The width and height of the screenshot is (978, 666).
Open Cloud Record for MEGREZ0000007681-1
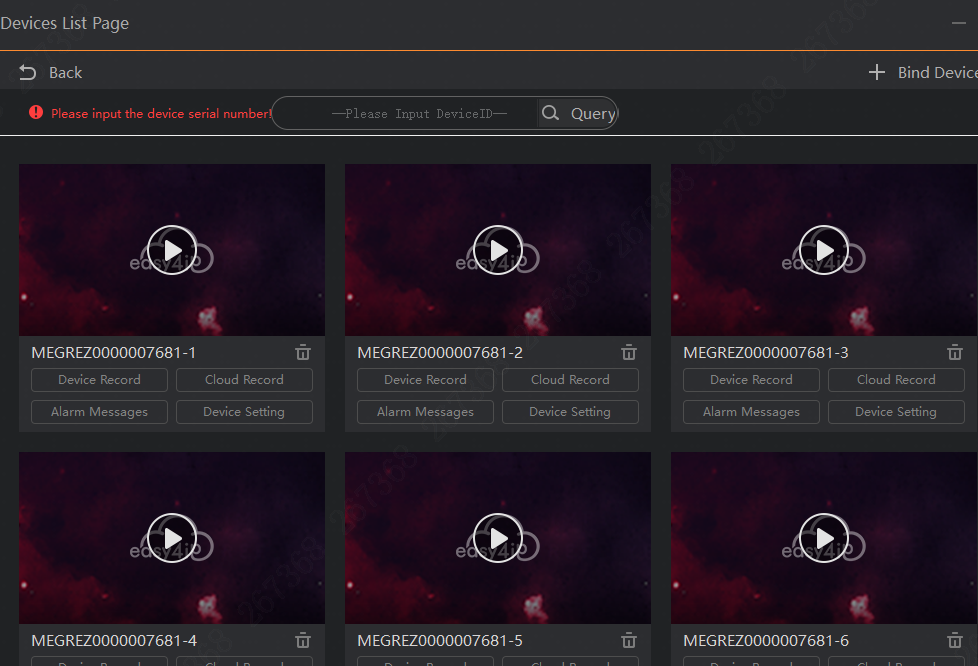coord(244,380)
